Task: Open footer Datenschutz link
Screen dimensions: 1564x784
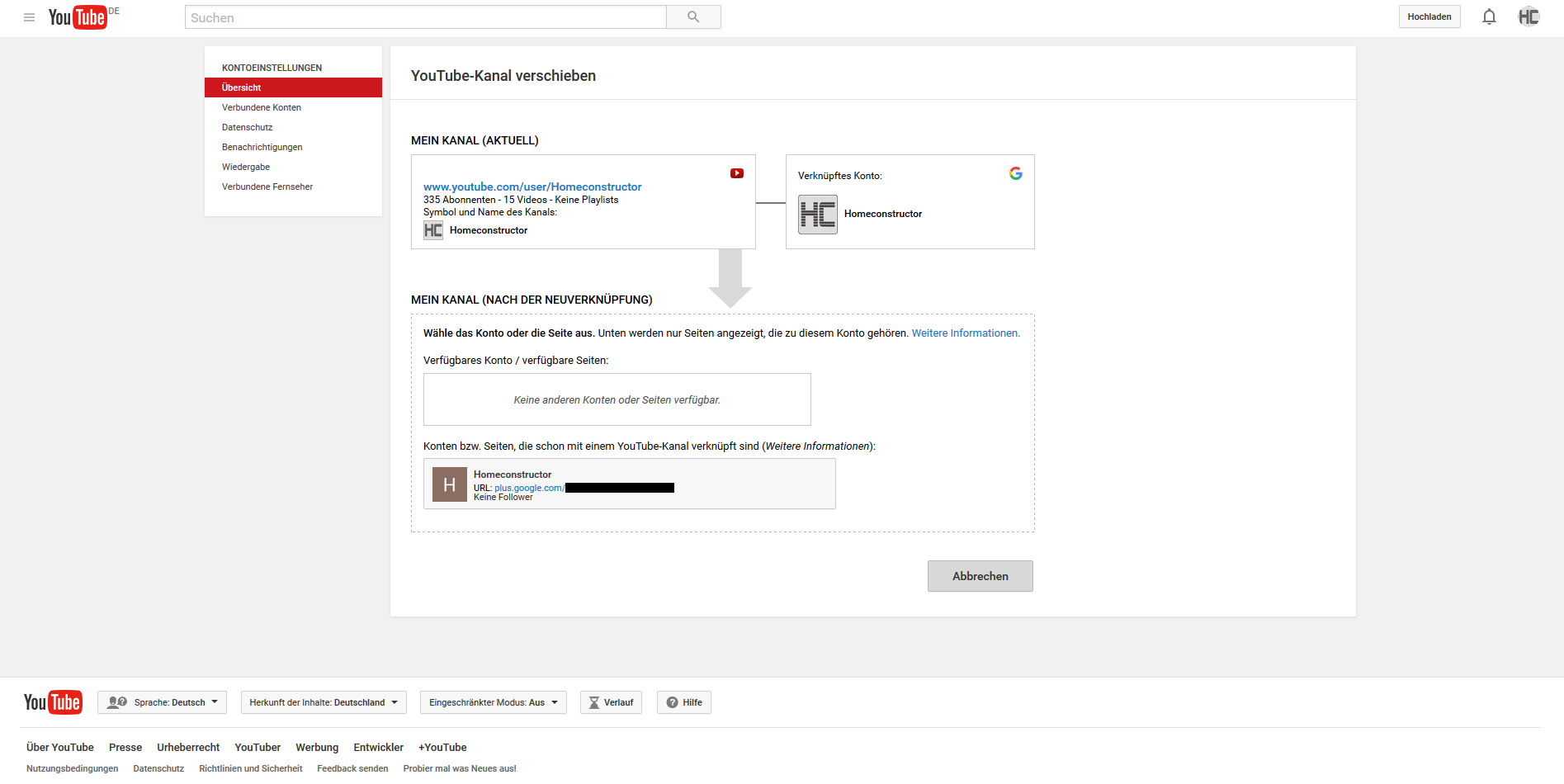Action: point(158,768)
